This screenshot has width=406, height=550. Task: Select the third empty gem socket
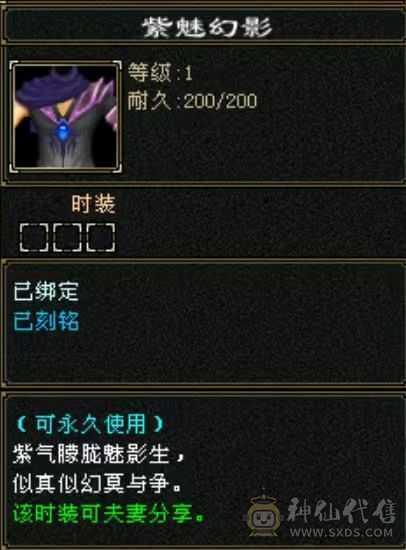101,237
